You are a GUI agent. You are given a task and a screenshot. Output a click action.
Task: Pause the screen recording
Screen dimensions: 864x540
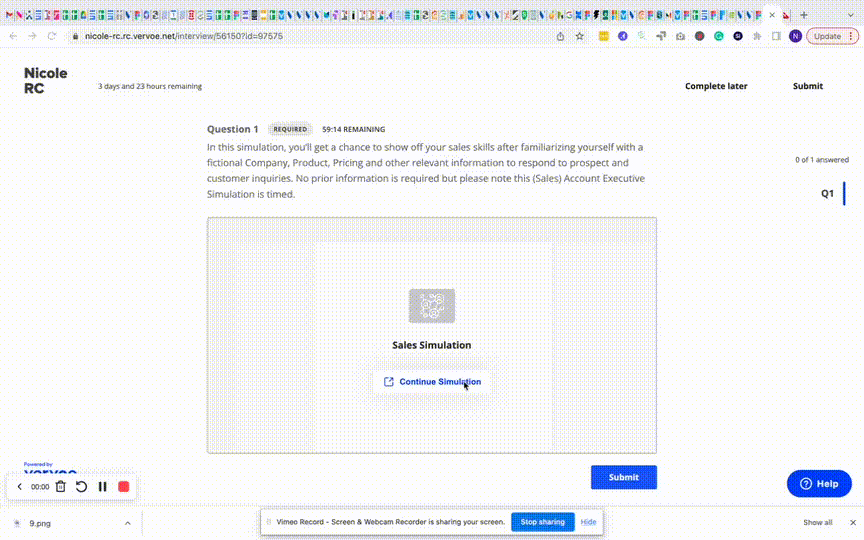pyautogui.click(x=102, y=487)
